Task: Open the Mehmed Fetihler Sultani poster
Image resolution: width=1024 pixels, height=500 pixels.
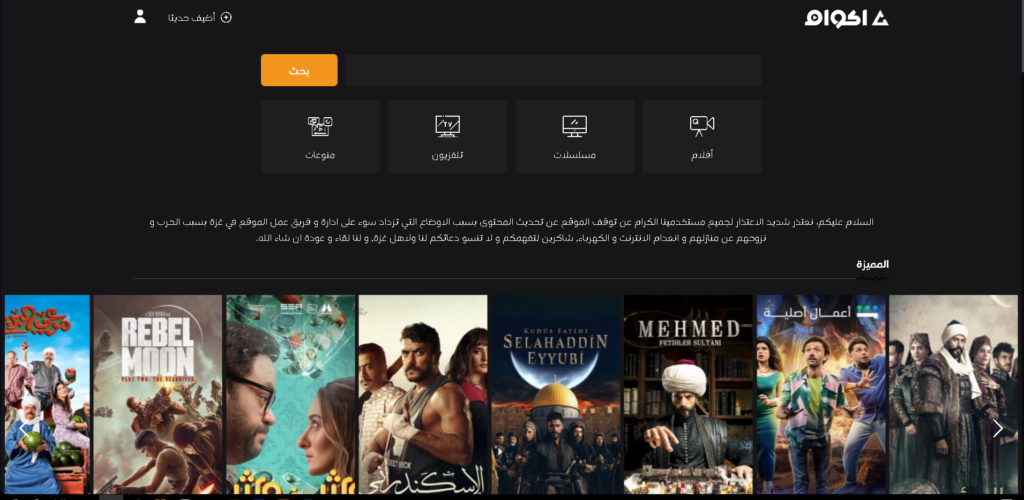Action: click(x=688, y=394)
